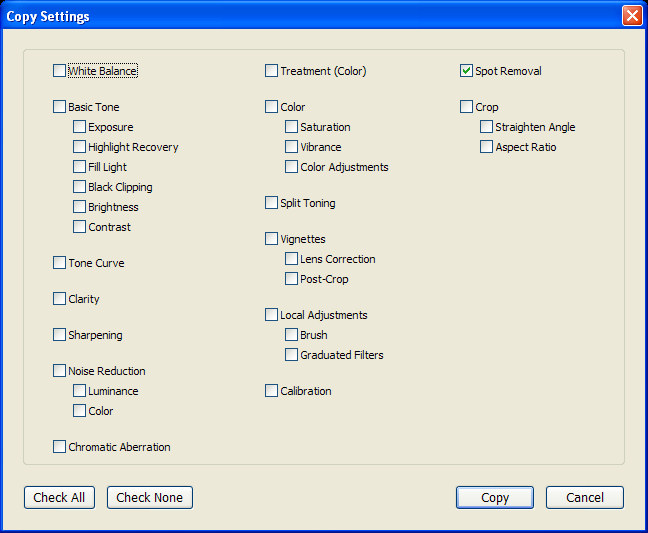Select the Split Toning checkbox
The width and height of the screenshot is (648, 533).
tap(271, 203)
